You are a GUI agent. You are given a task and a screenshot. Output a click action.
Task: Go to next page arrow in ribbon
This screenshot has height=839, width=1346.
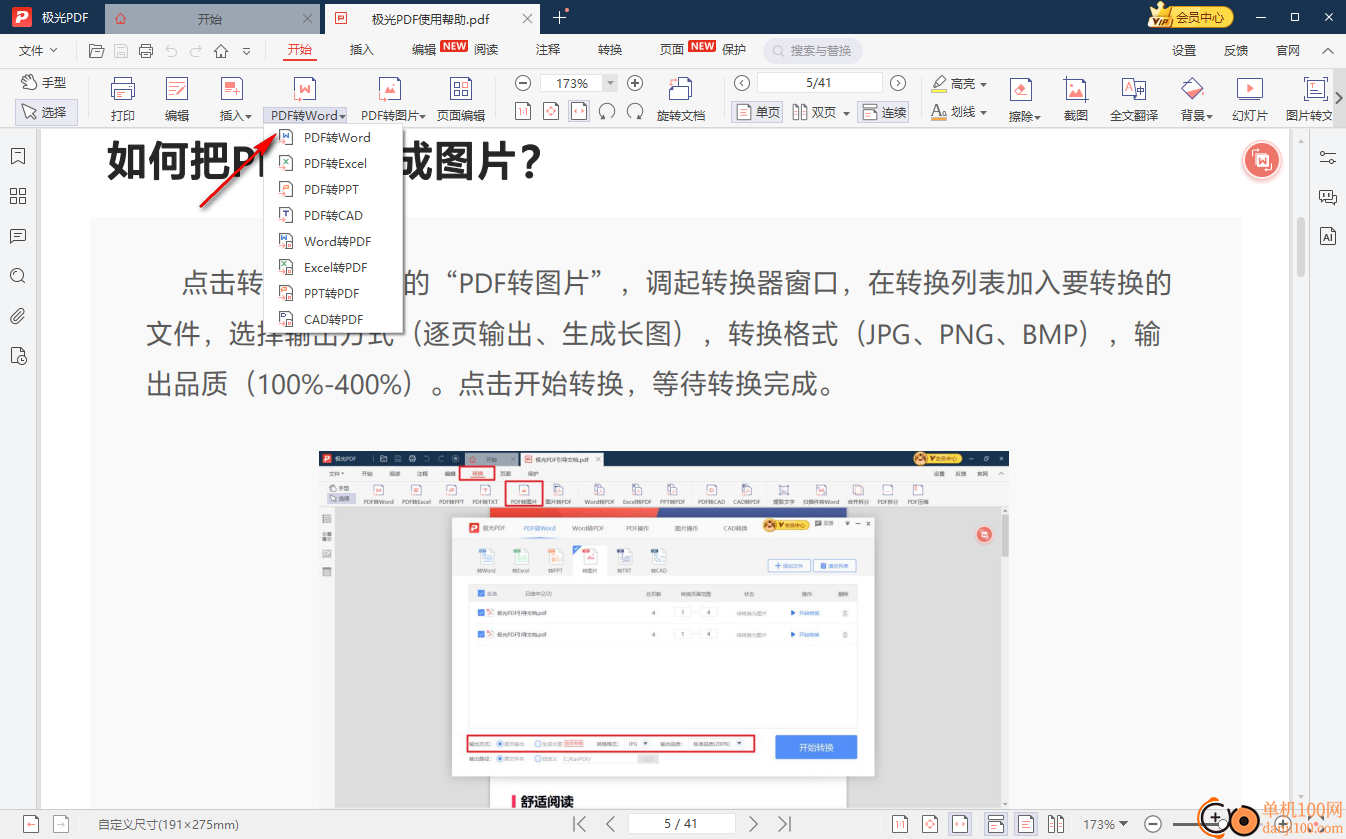tap(898, 83)
